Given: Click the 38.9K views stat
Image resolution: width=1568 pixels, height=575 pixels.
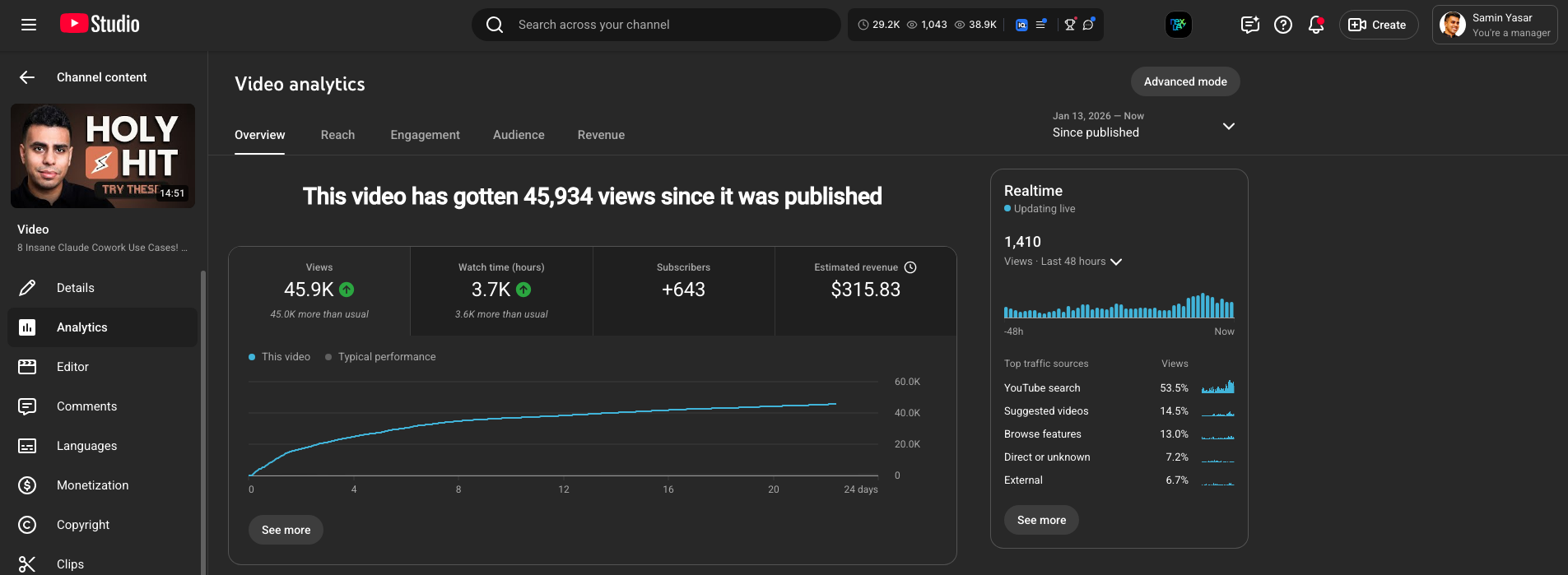Looking at the screenshot, I should [x=975, y=25].
